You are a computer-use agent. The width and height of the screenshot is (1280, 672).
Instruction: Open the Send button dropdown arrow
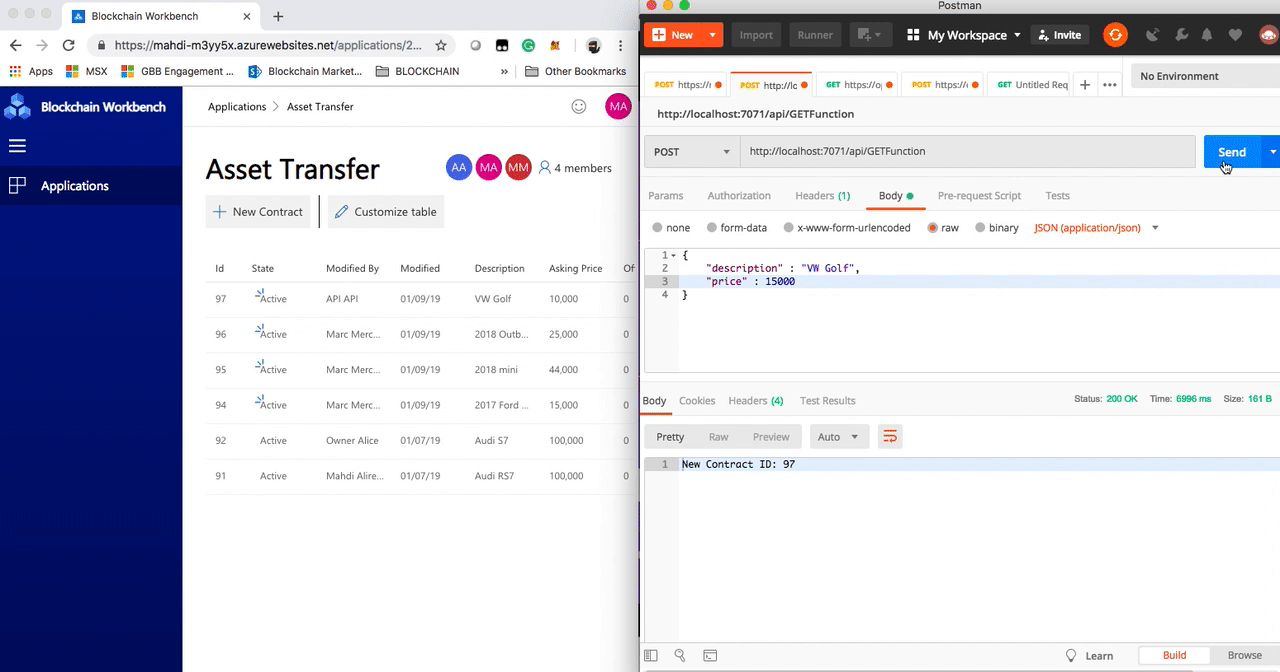(x=1273, y=152)
